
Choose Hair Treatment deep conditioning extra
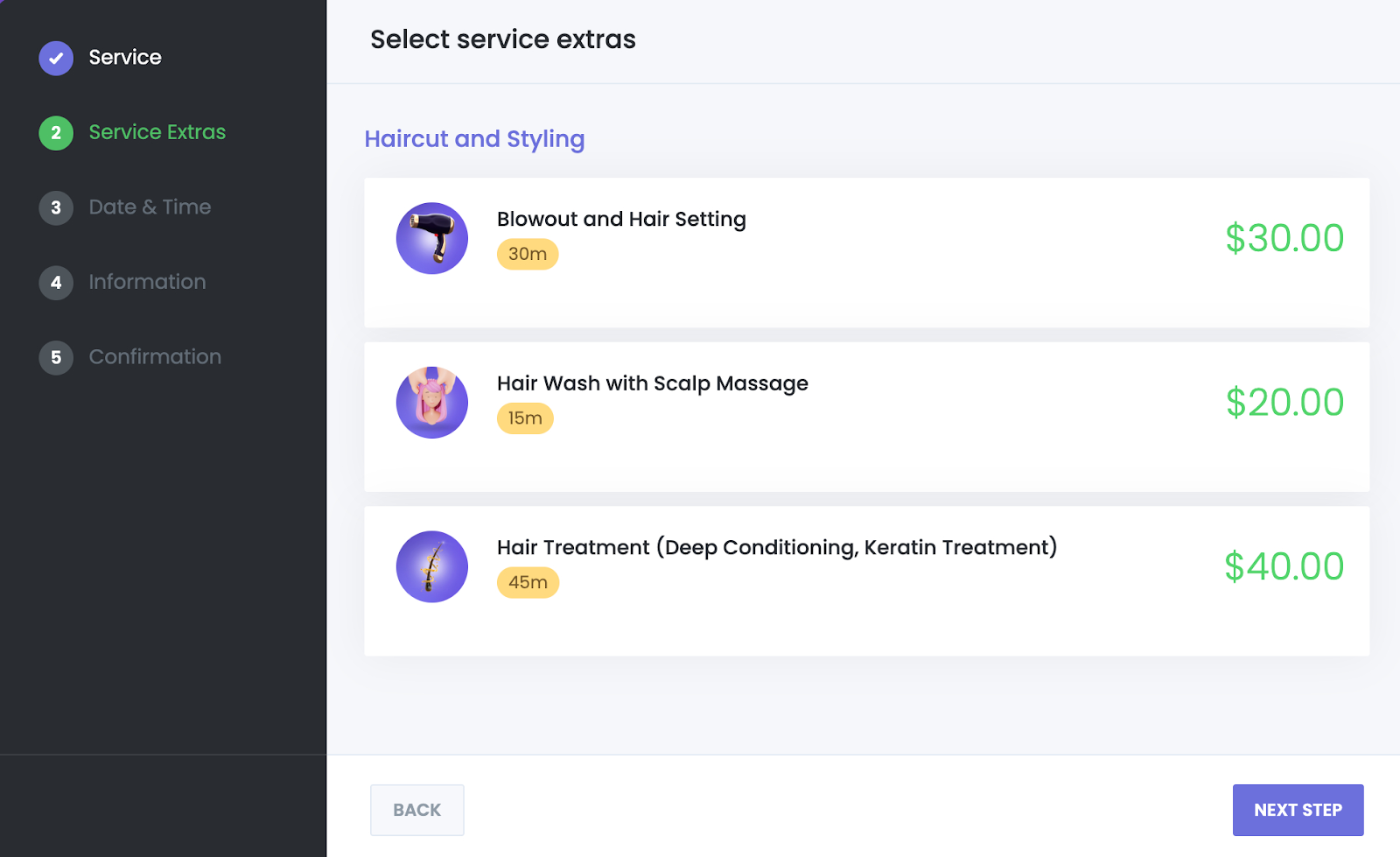(x=776, y=547)
